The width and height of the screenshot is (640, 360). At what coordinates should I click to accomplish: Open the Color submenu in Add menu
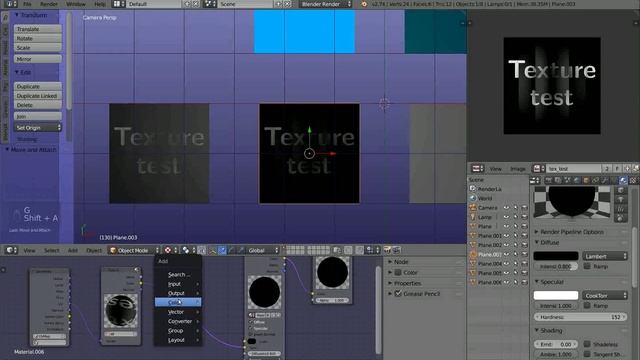tap(178, 302)
